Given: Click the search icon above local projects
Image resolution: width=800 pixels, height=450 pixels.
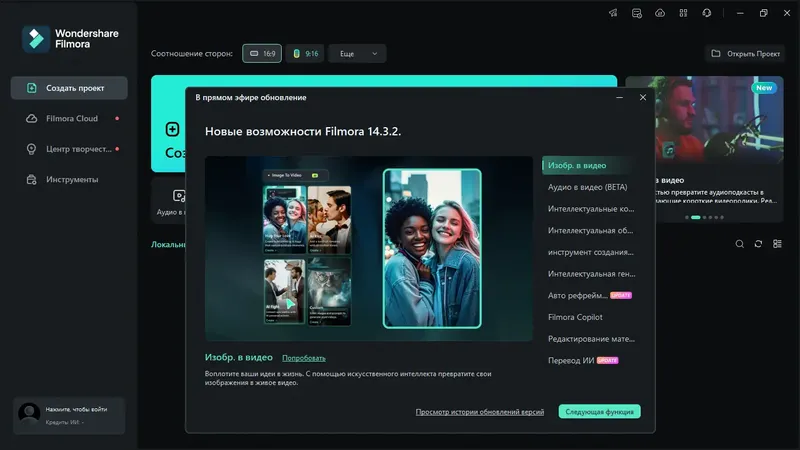Looking at the screenshot, I should pos(739,244).
